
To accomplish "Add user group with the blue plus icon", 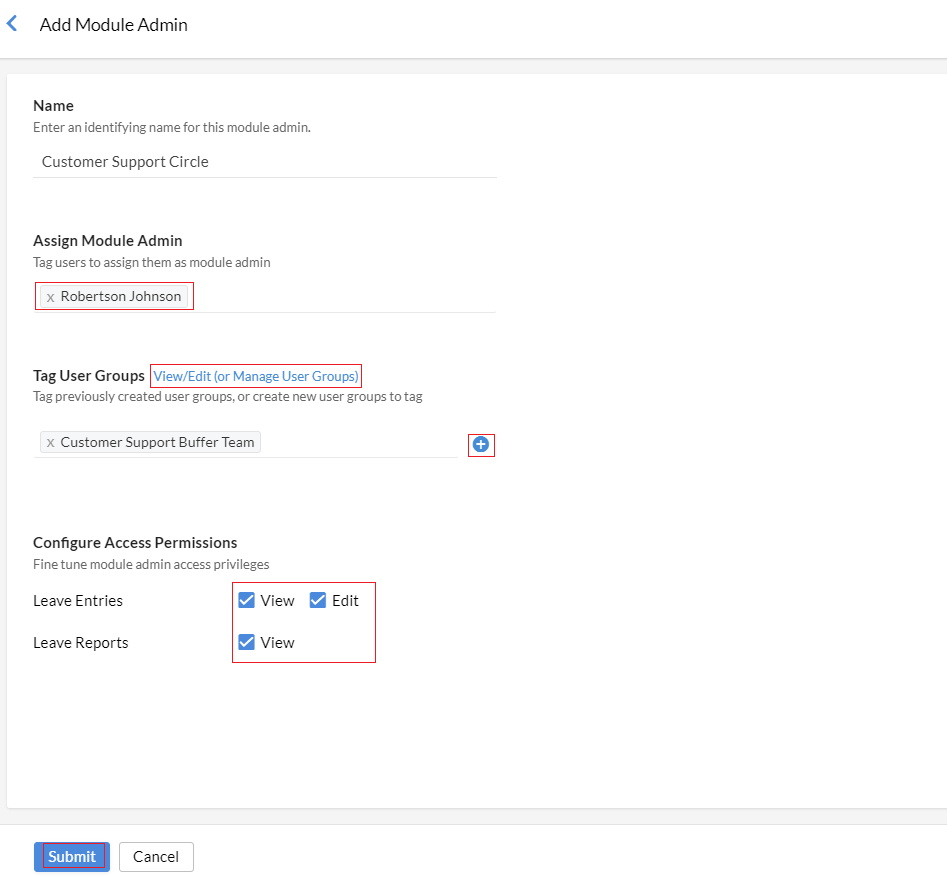I will point(481,444).
